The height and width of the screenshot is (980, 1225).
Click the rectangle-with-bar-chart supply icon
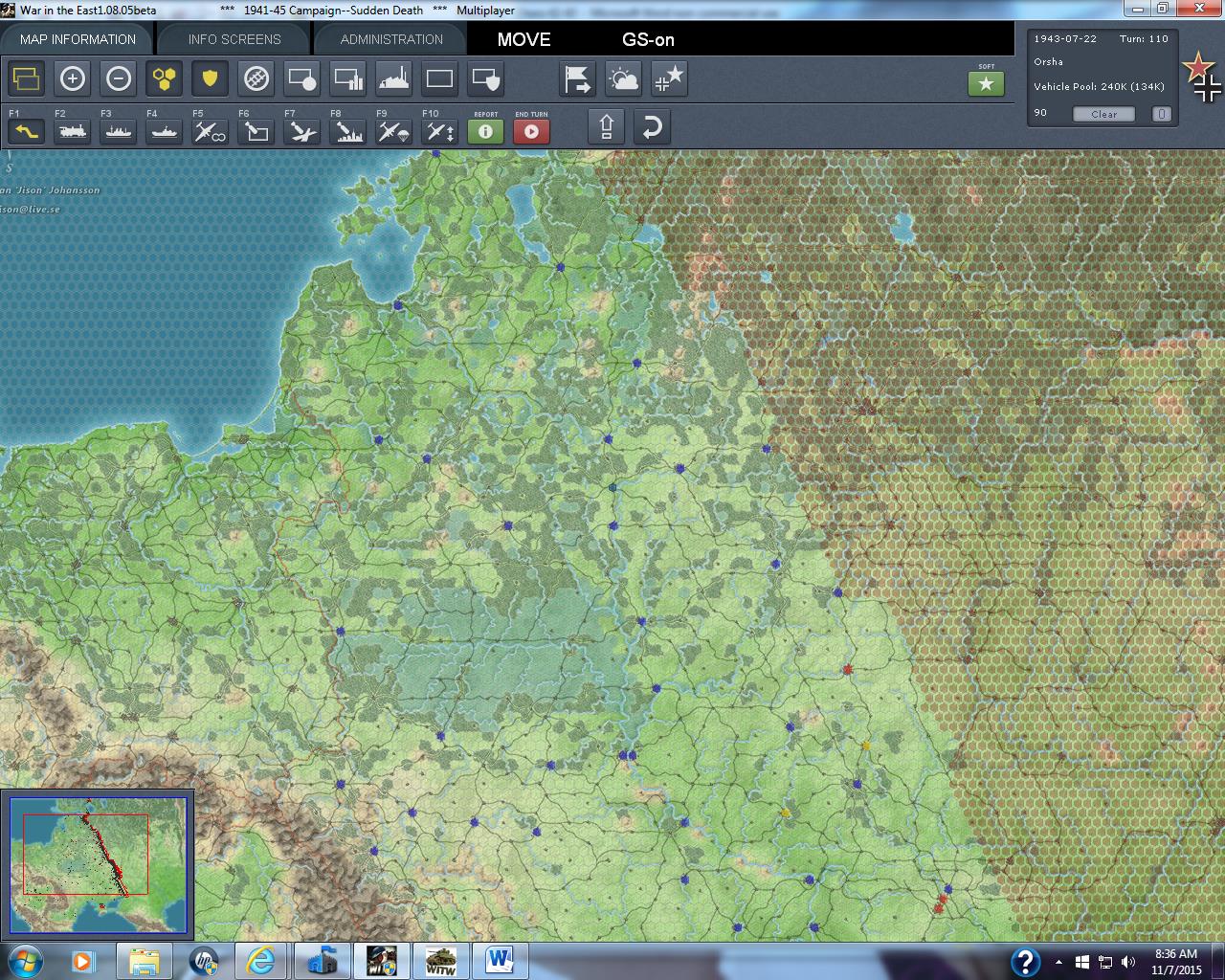click(348, 78)
